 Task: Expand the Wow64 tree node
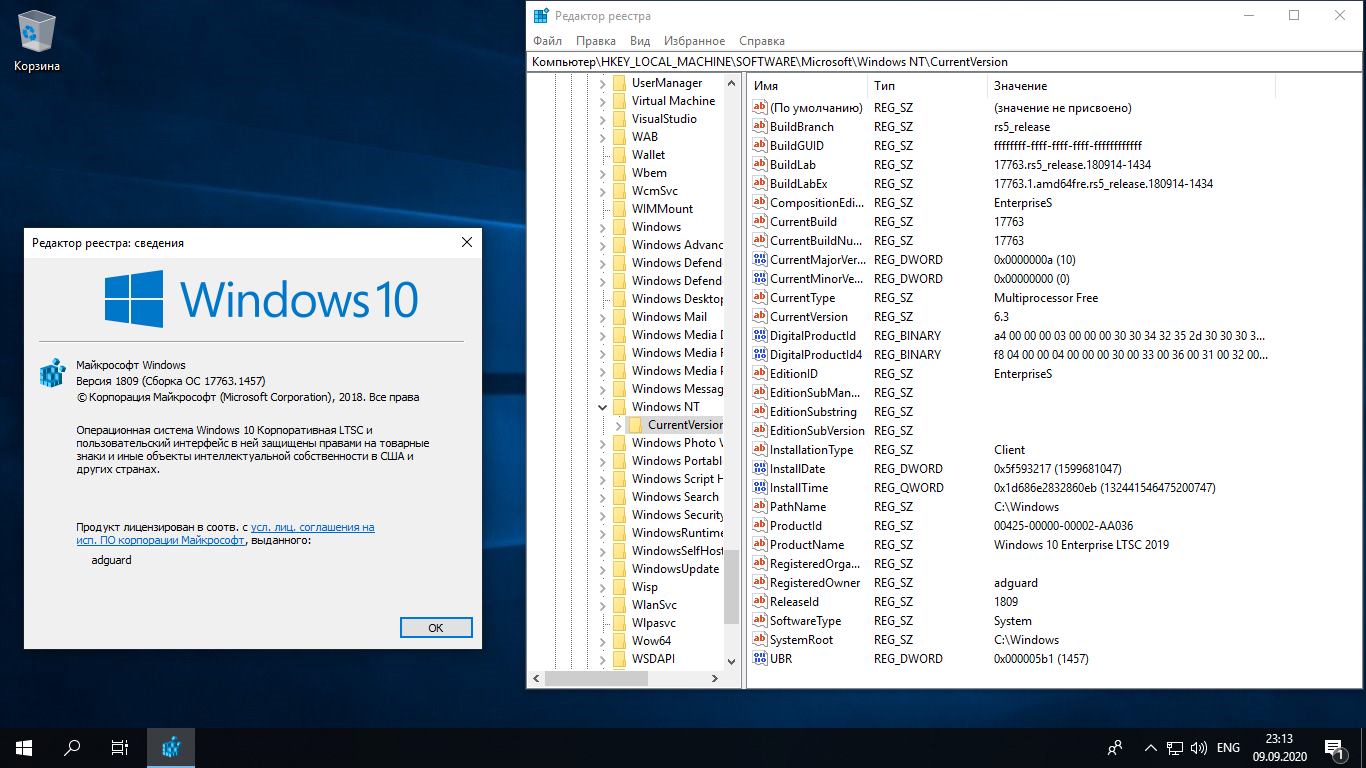(x=603, y=641)
